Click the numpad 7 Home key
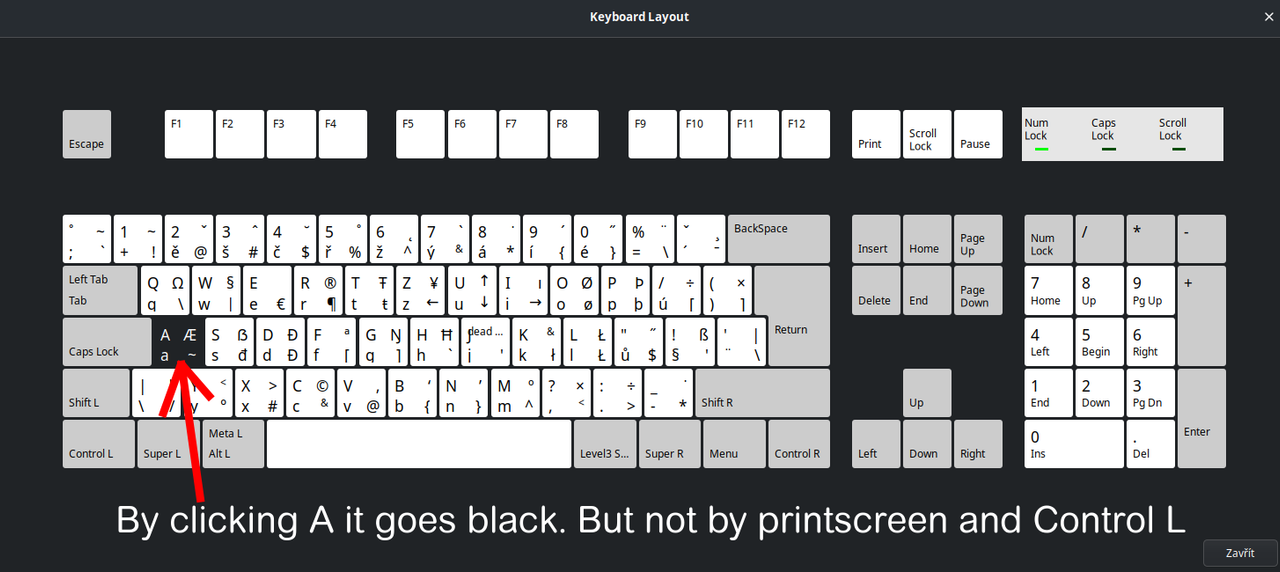Image resolution: width=1280 pixels, height=572 pixels. tap(1049, 290)
